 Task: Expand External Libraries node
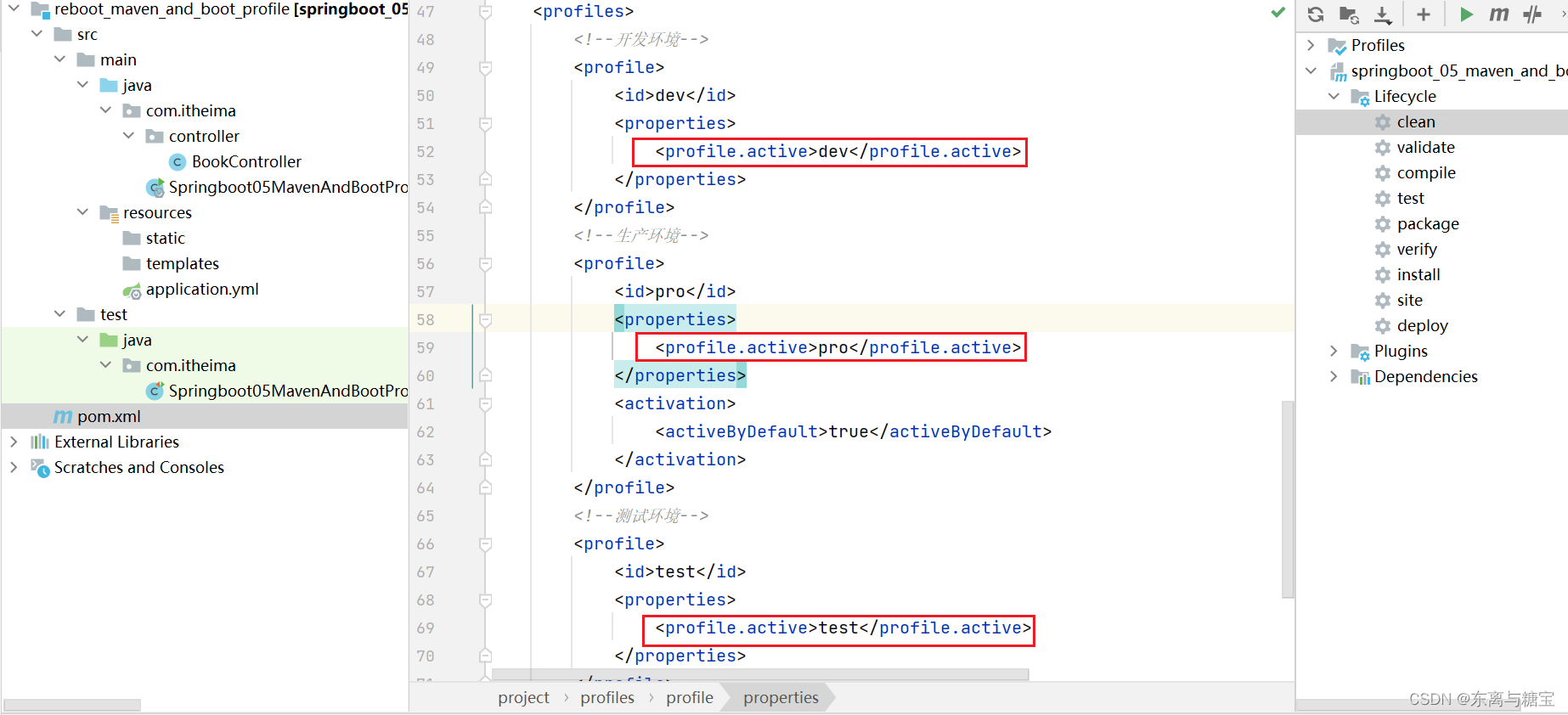pyautogui.click(x=14, y=442)
